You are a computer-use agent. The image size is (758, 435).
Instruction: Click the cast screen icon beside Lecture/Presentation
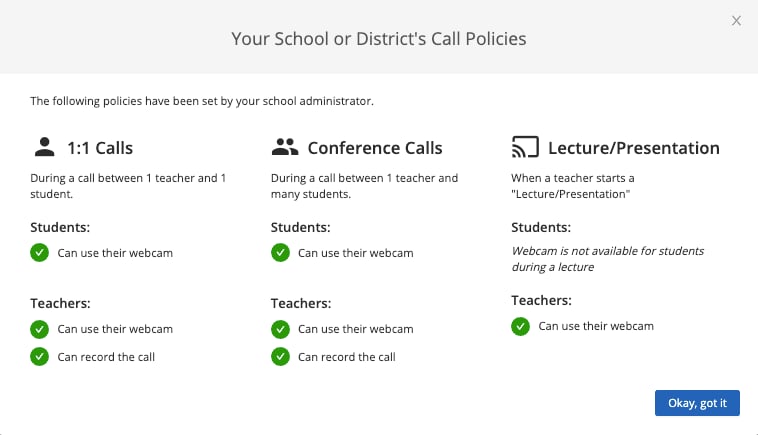point(525,147)
